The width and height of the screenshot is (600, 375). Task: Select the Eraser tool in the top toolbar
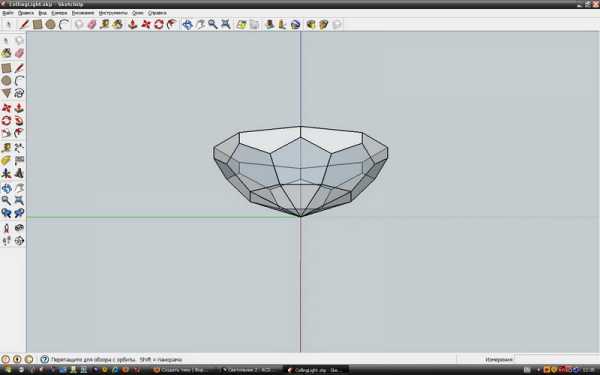(x=92, y=24)
